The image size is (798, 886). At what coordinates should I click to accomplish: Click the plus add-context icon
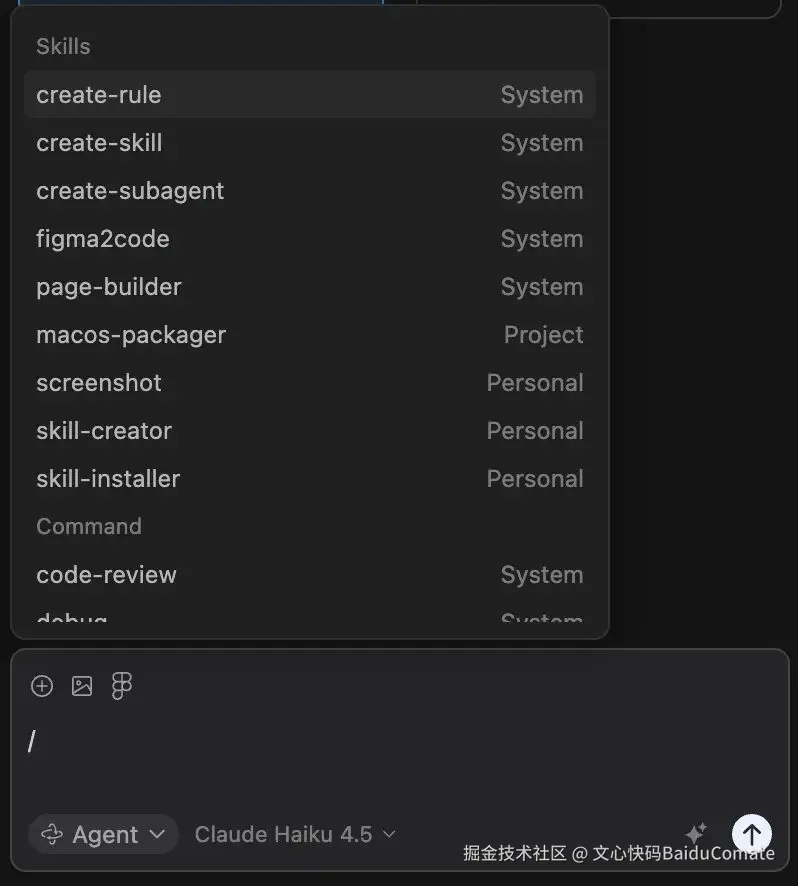(x=42, y=686)
